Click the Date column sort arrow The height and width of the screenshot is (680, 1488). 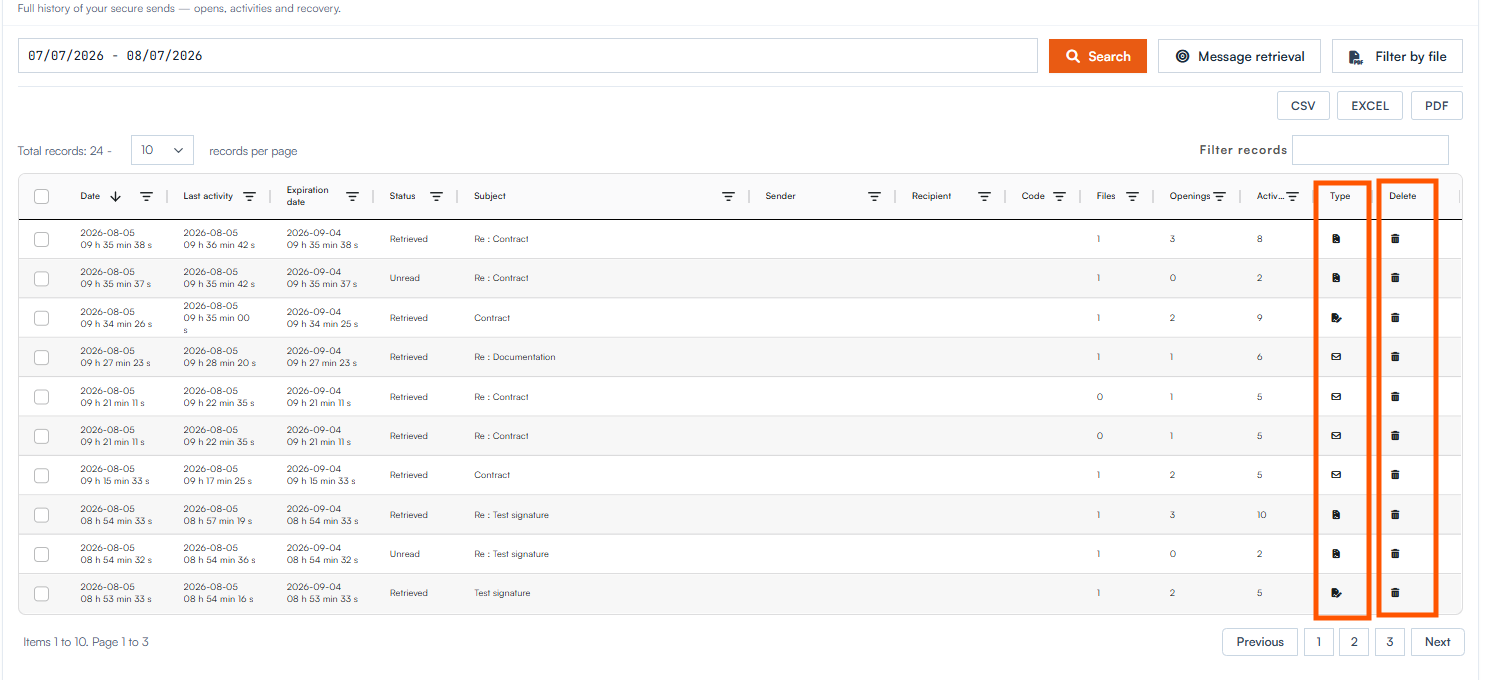pyautogui.click(x=115, y=197)
